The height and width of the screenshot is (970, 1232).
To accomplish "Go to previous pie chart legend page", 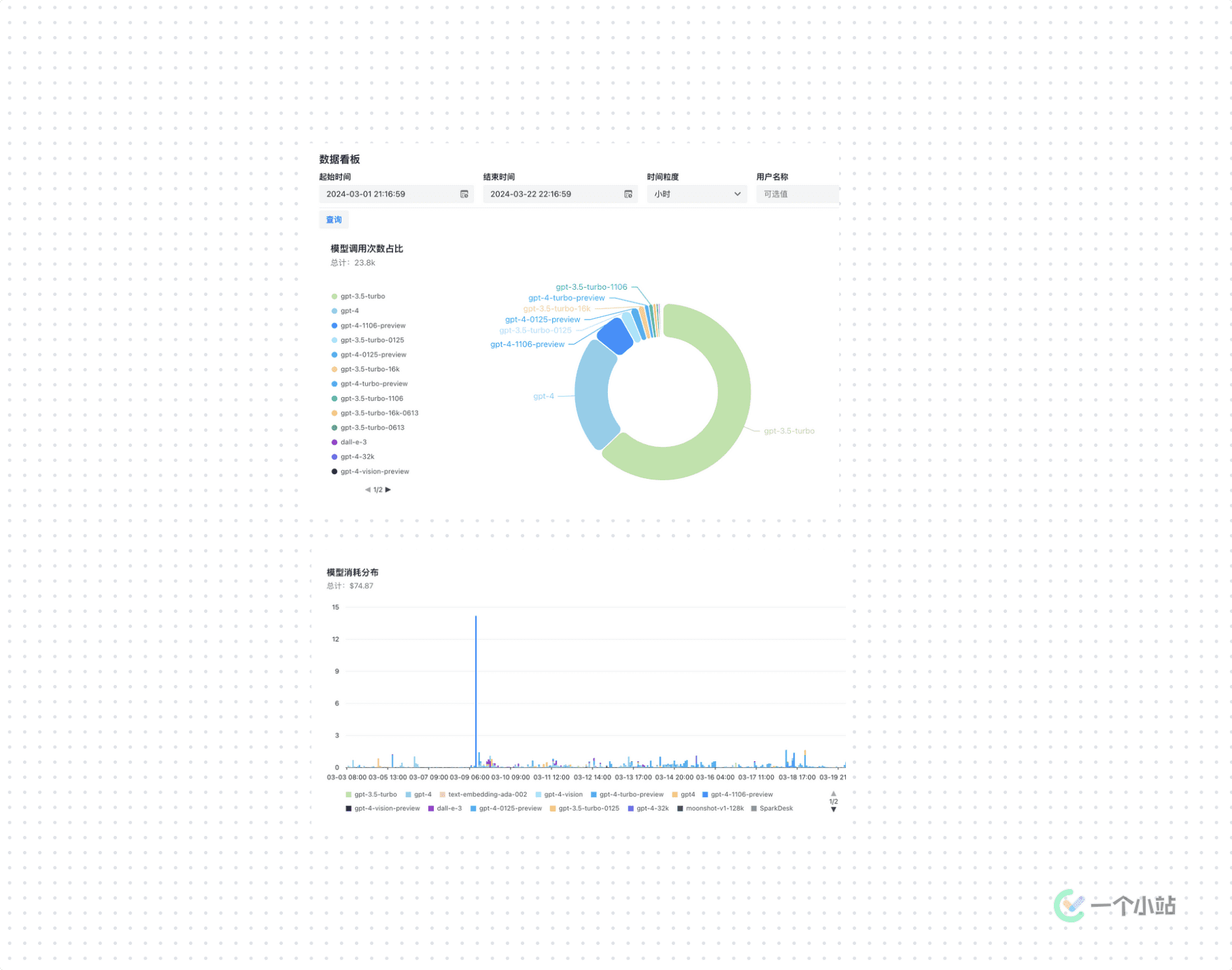I will click(367, 490).
